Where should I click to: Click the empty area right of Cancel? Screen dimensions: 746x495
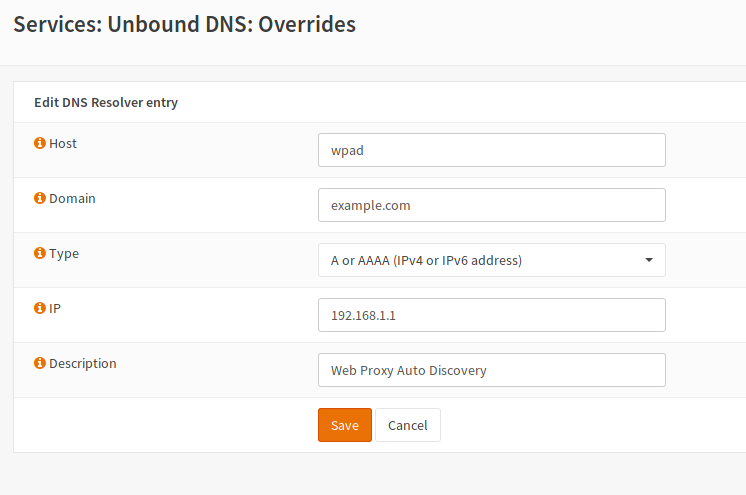[590, 425]
